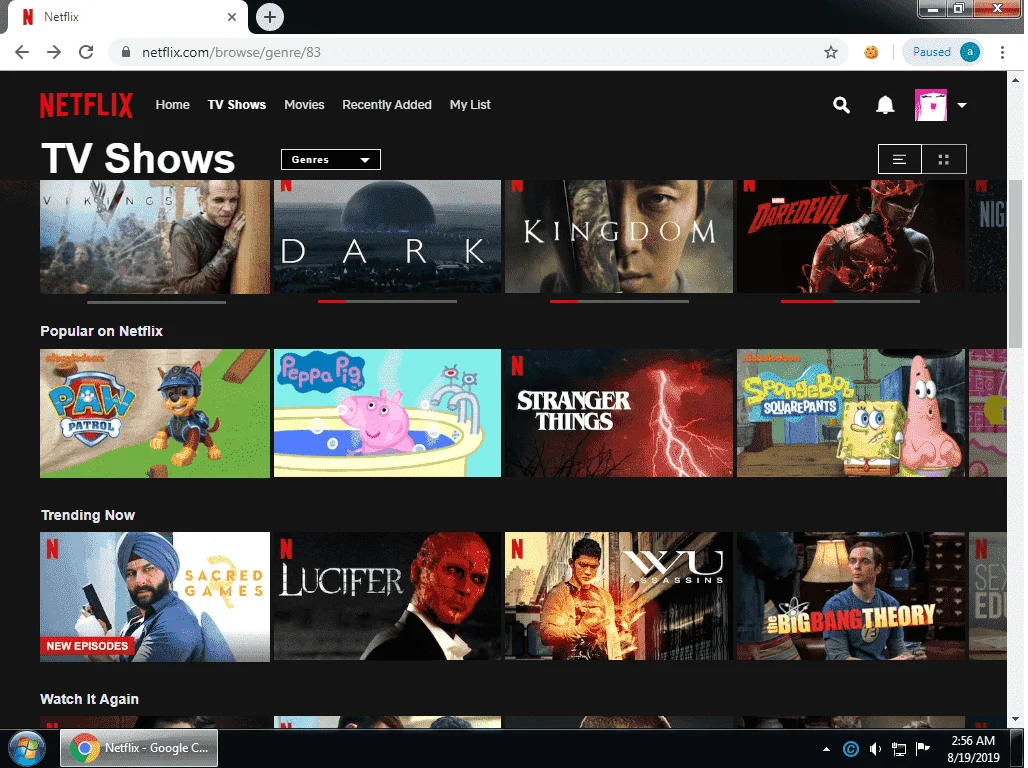Open the Stranger Things thumbnail
1028x768 pixels.
pos(618,413)
